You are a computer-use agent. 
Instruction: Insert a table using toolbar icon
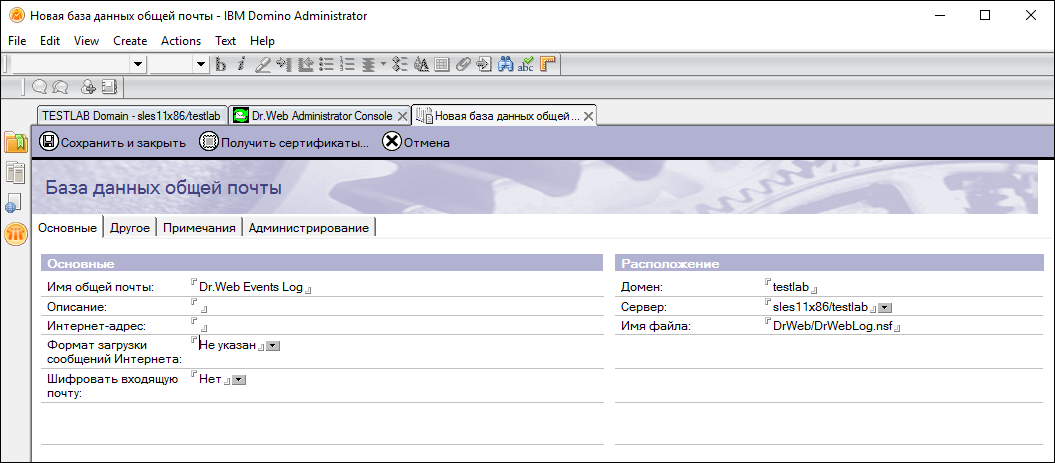click(441, 64)
